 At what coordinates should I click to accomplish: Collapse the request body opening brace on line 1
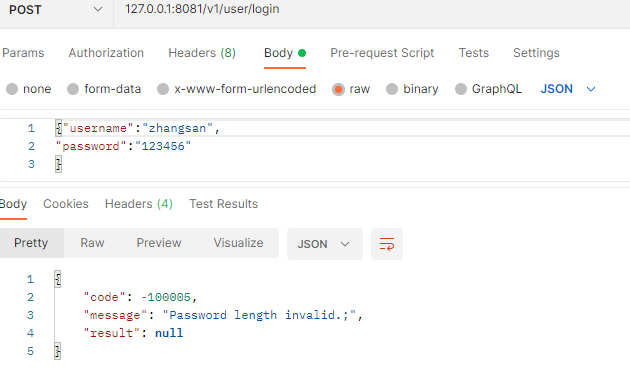point(59,128)
